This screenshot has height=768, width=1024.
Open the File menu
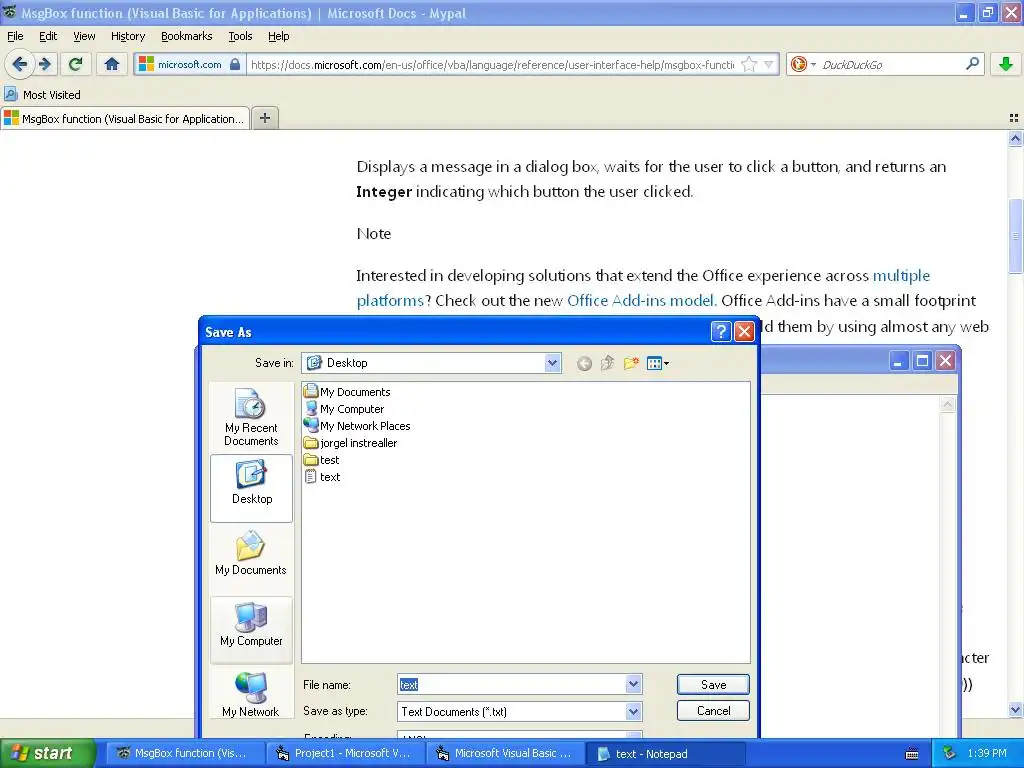15,36
